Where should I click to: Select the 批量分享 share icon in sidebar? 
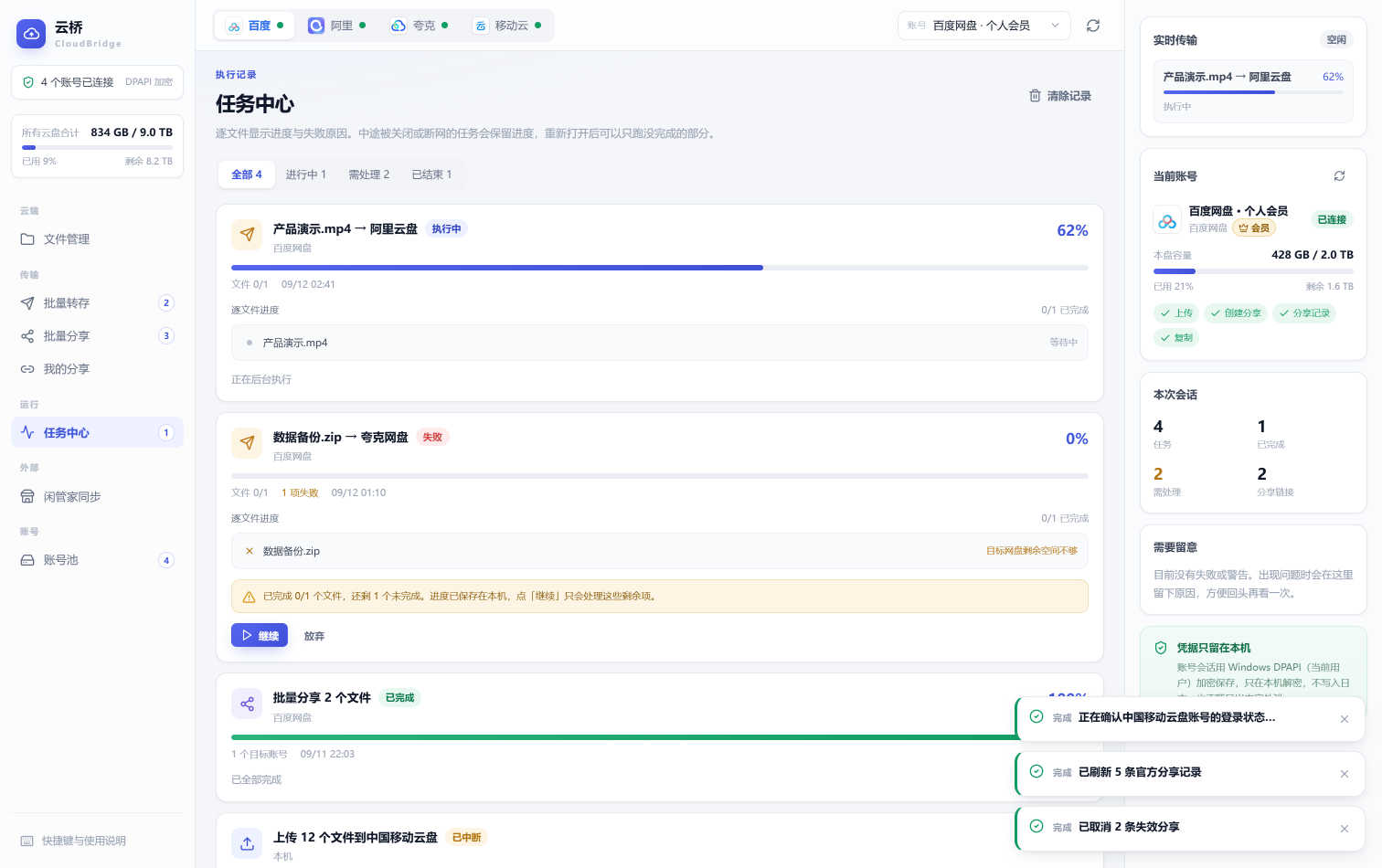[x=27, y=336]
